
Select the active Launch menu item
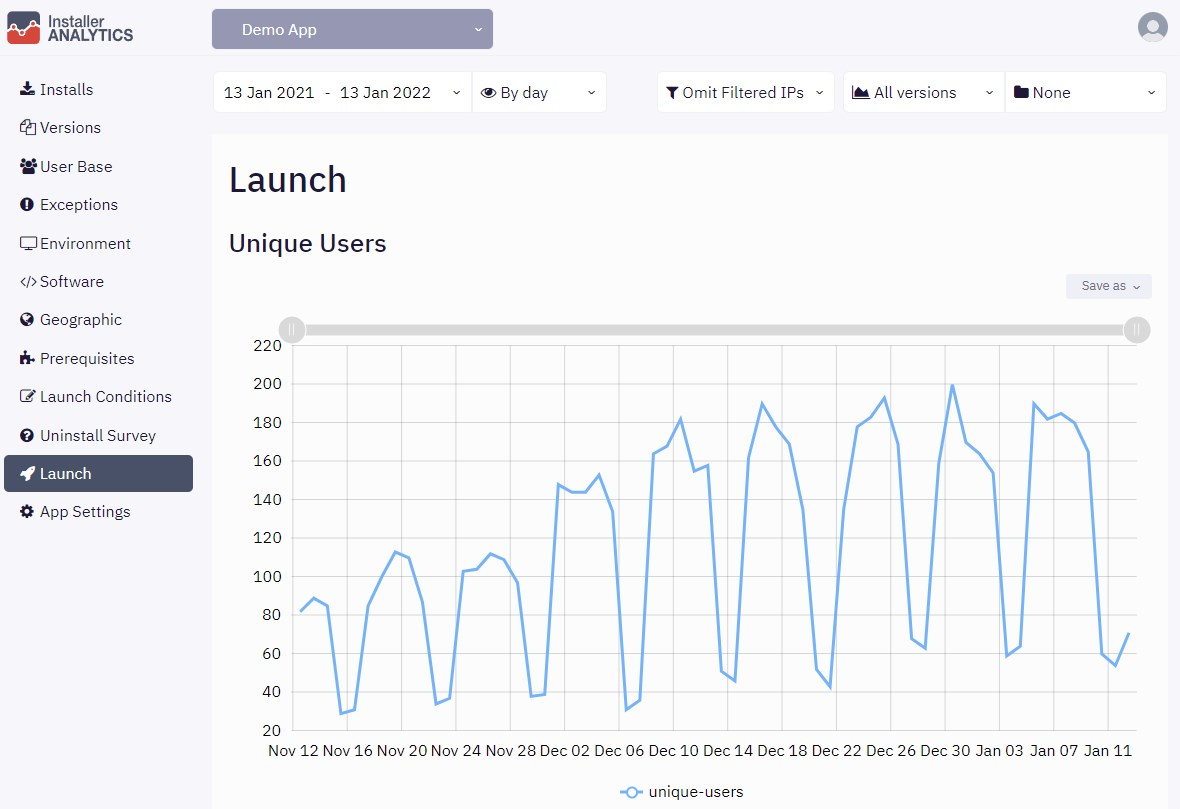pos(99,473)
